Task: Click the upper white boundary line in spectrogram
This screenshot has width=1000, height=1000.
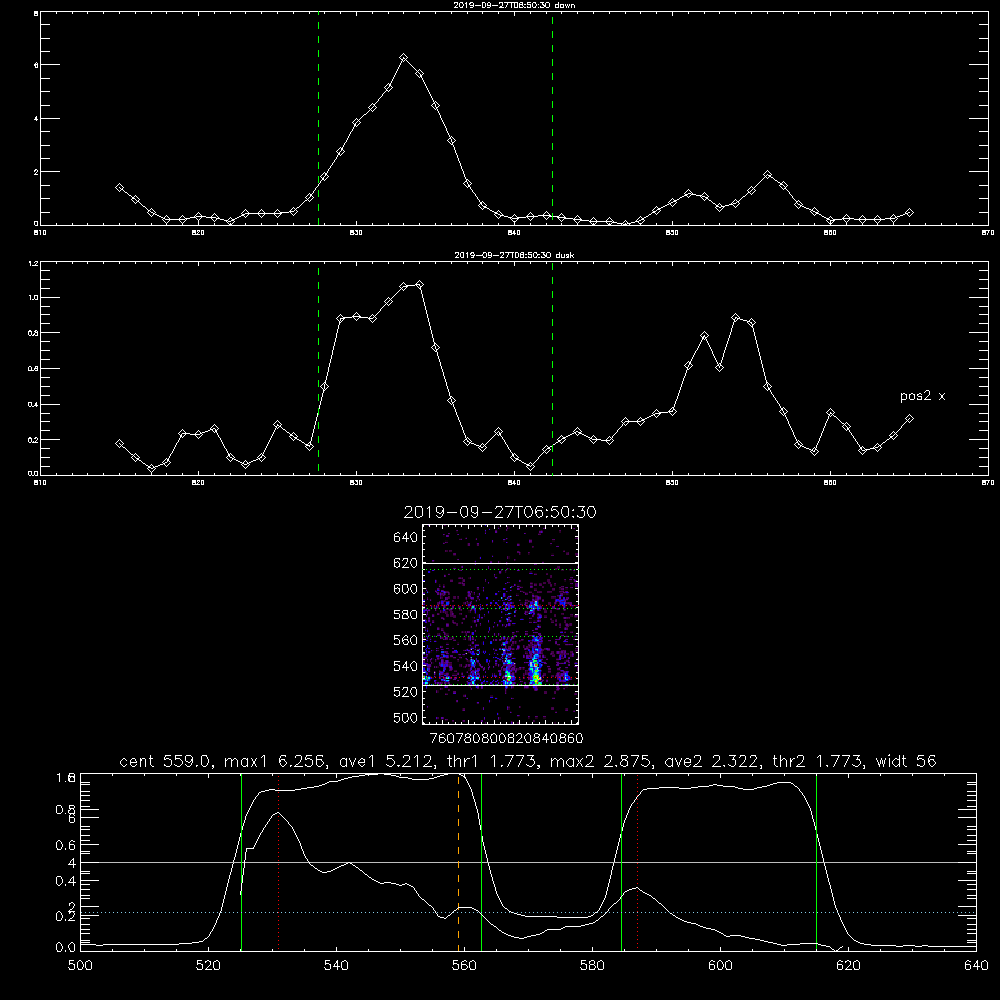Action: pyautogui.click(x=500, y=564)
